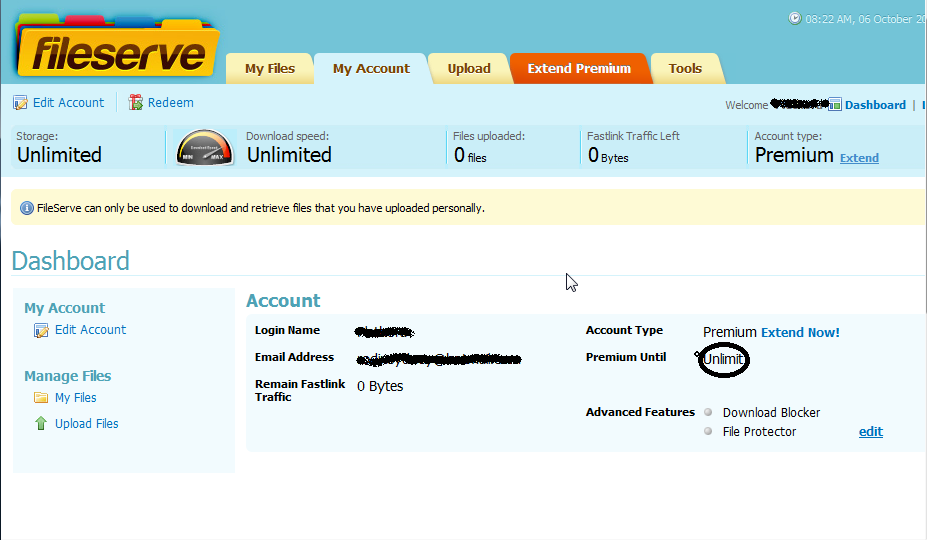927x540 pixels.
Task: Open My Files in the Manage Files sidebar
Action: 76,397
